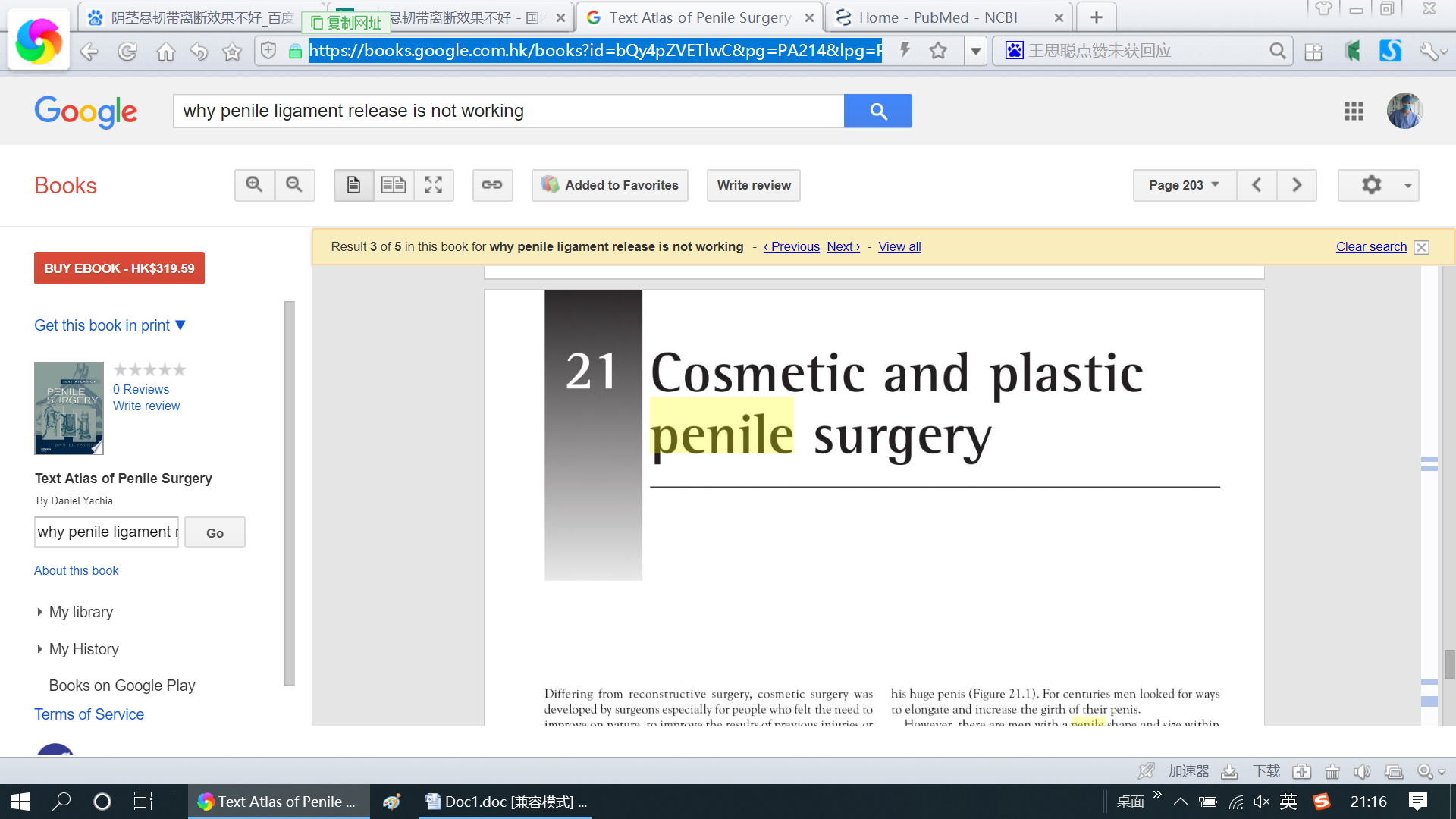The width and height of the screenshot is (1456, 819).
Task: Go to next book page arrow
Action: click(x=1297, y=185)
